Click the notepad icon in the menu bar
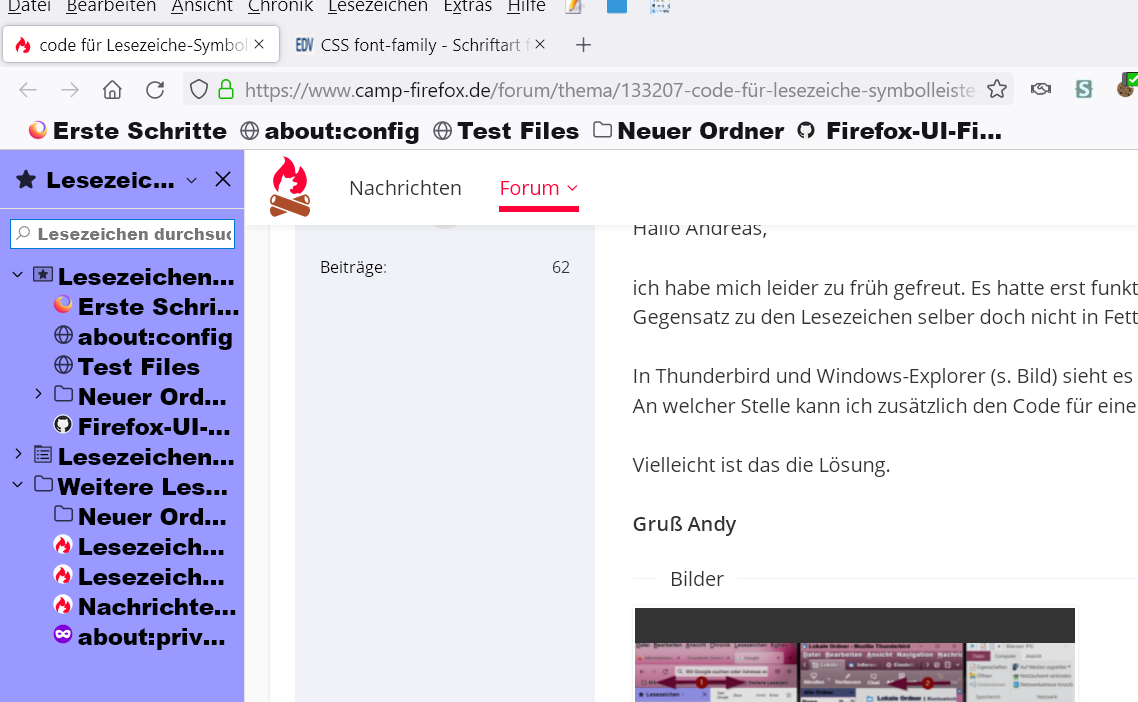 pos(574,7)
